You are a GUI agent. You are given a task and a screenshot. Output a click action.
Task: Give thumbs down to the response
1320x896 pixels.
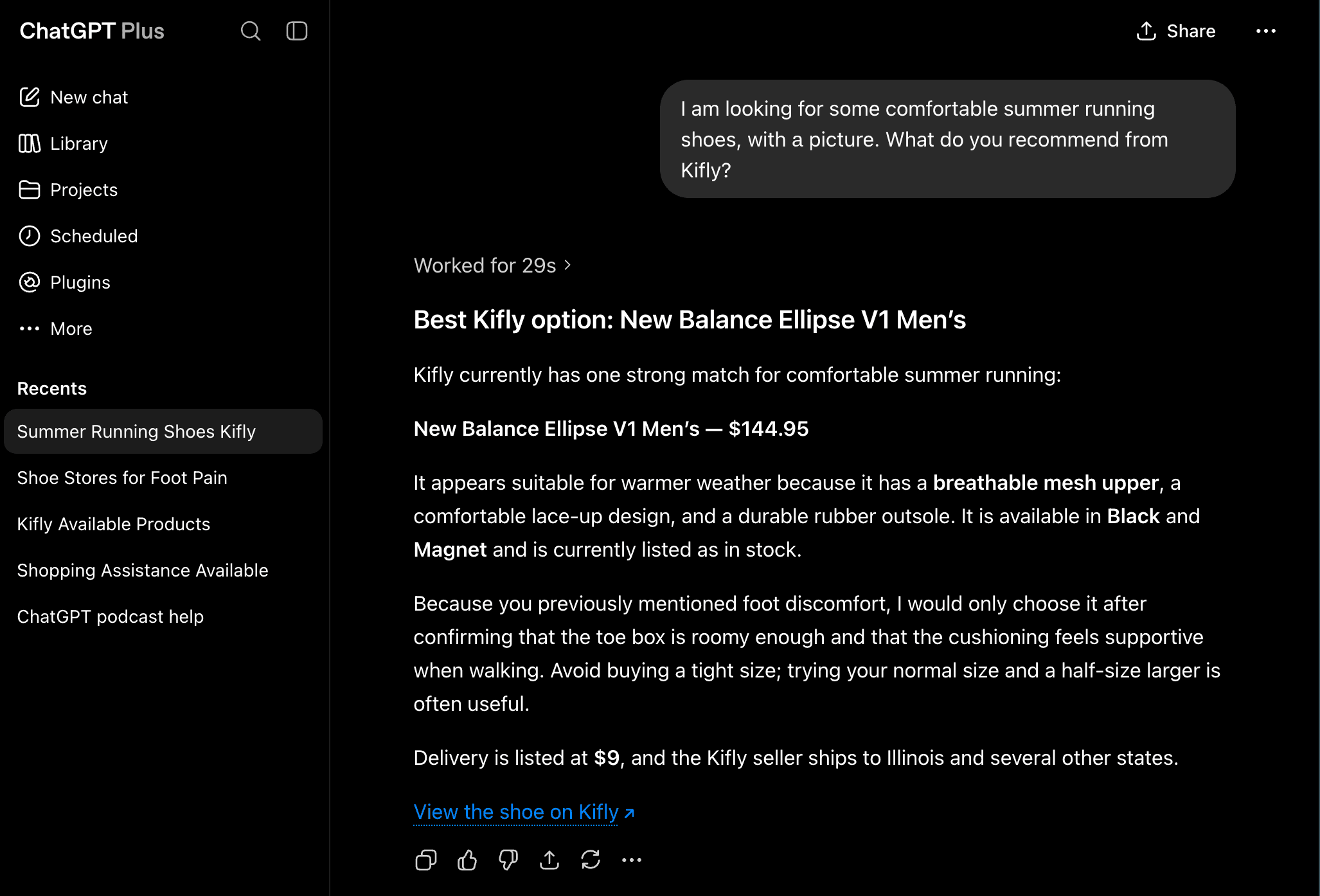tap(508, 860)
